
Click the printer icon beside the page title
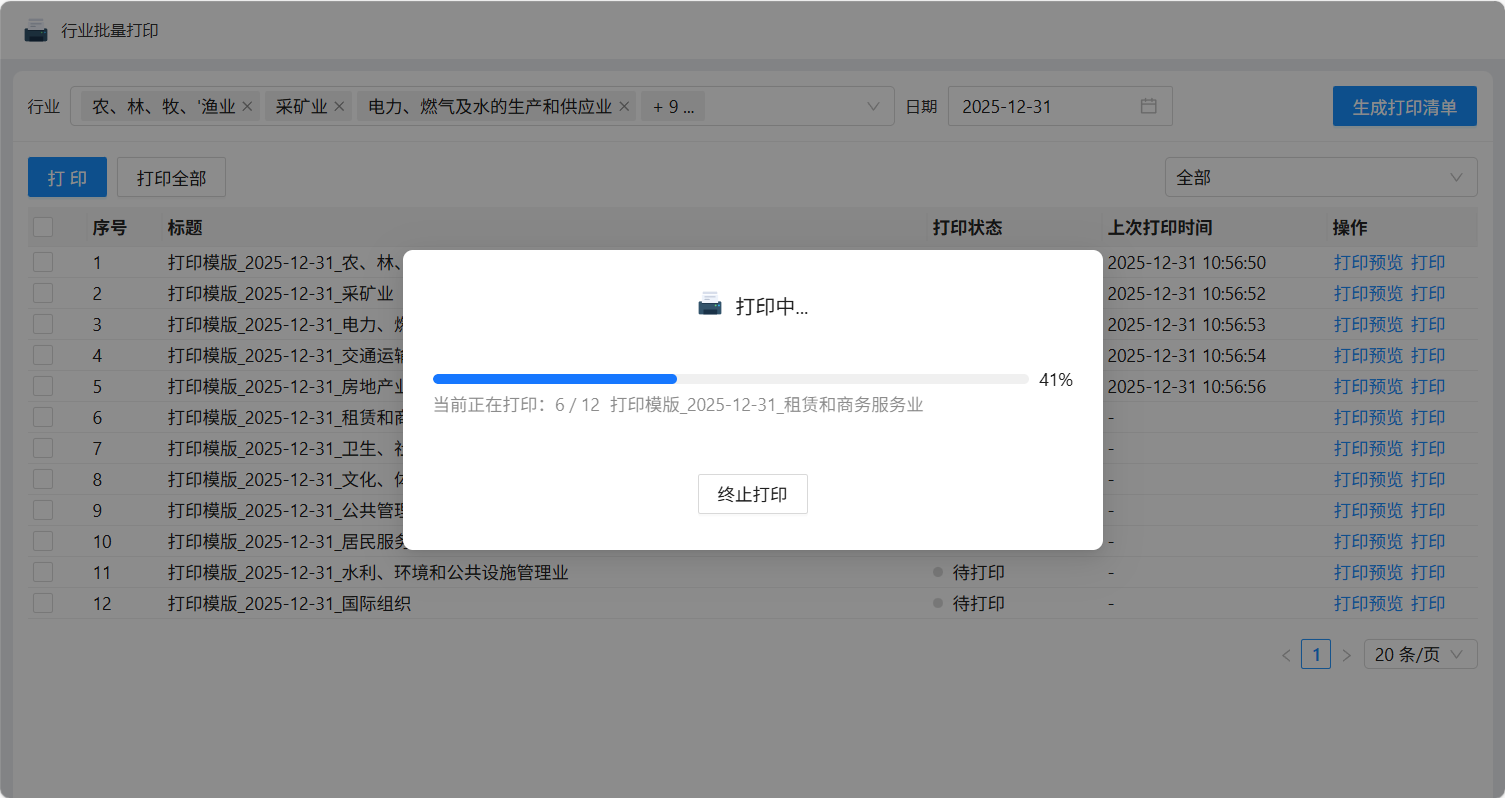(36, 31)
